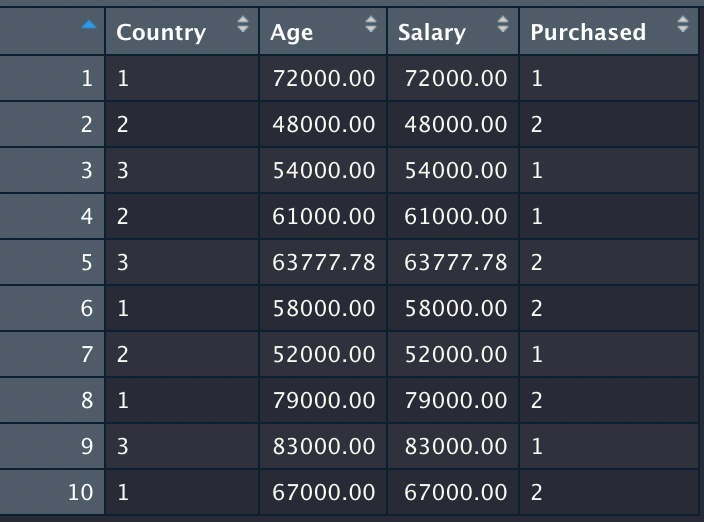704x522 pixels.
Task: Click Age cell 54000.00 in row 3
Action: [x=324, y=171]
